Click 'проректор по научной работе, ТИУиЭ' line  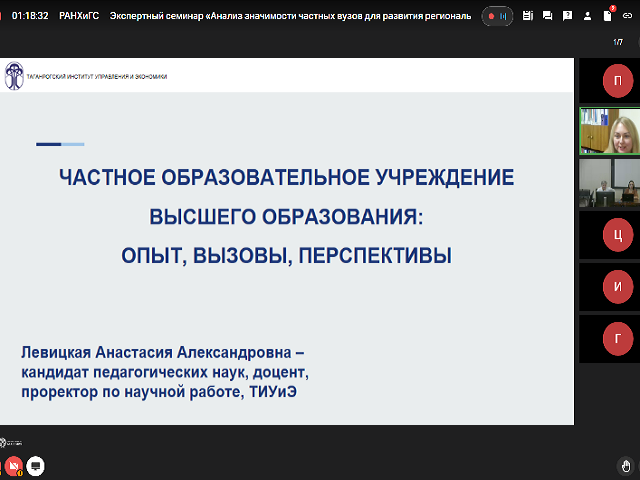[159, 392]
